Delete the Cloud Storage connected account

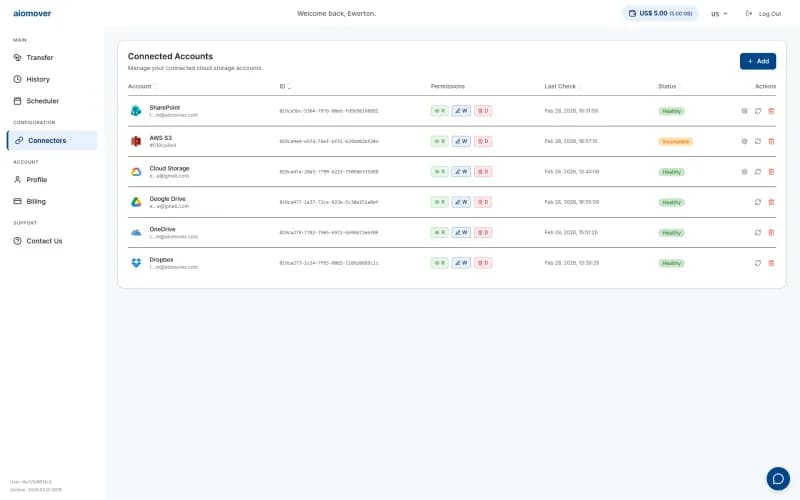point(771,172)
